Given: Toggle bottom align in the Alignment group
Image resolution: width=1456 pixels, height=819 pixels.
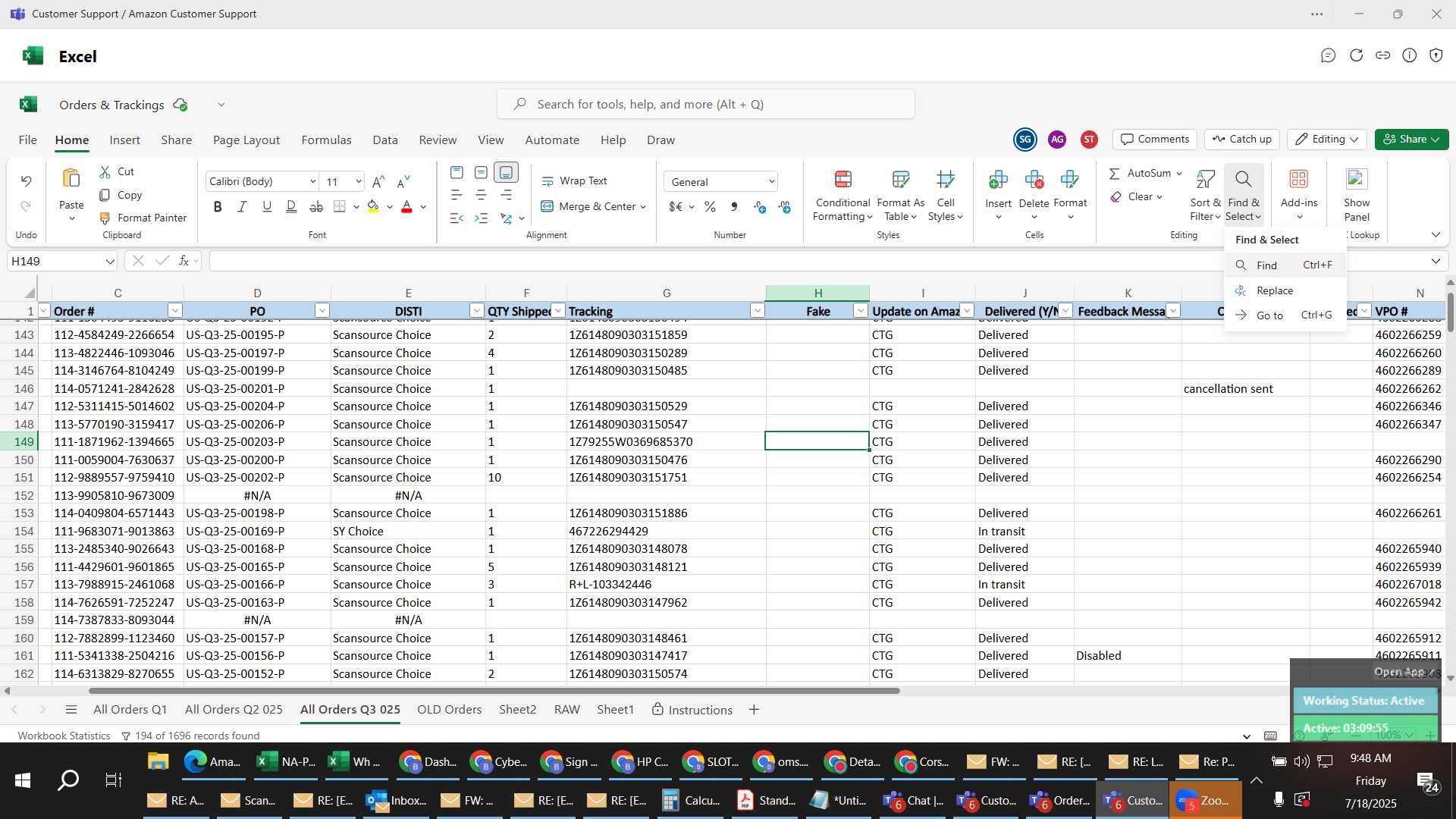Looking at the screenshot, I should click(x=506, y=173).
